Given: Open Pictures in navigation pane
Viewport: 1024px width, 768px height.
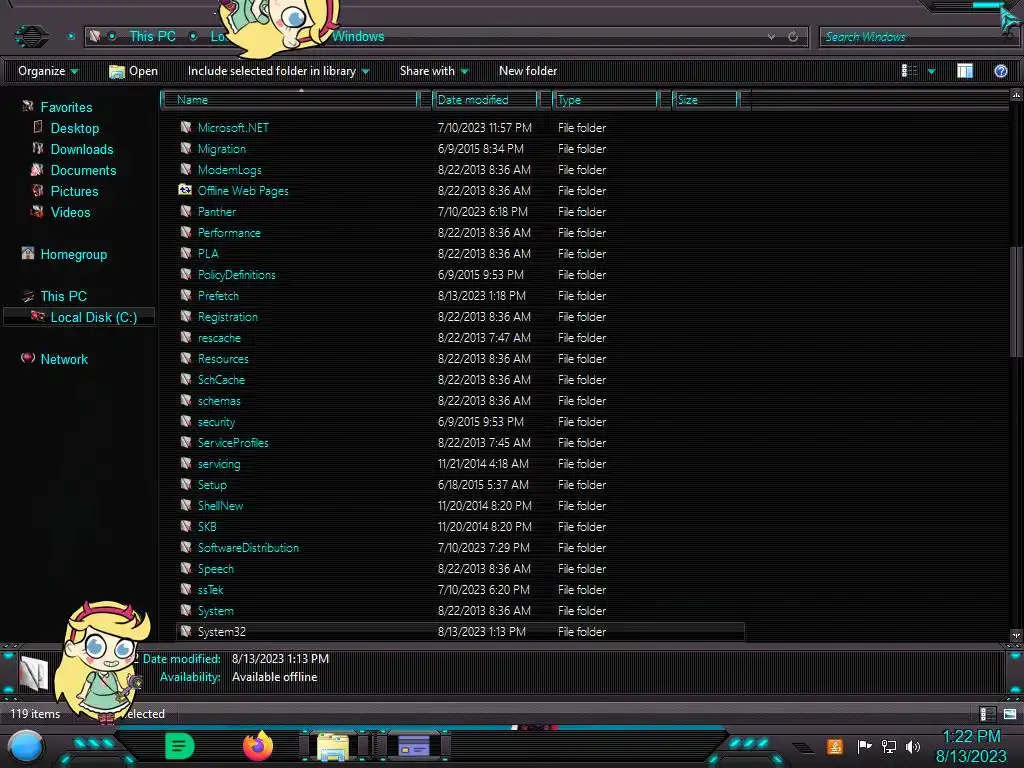Looking at the screenshot, I should click(74, 191).
